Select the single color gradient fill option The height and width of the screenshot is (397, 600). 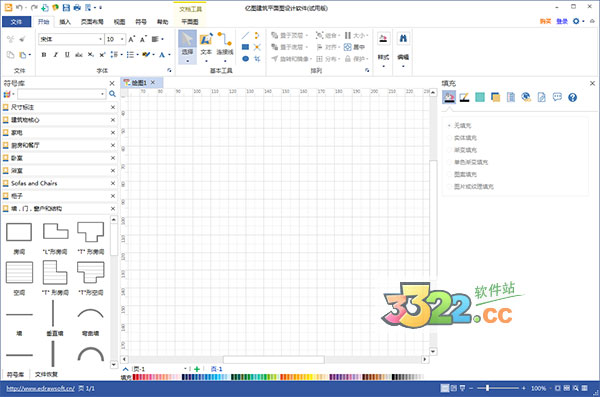pyautogui.click(x=468, y=162)
